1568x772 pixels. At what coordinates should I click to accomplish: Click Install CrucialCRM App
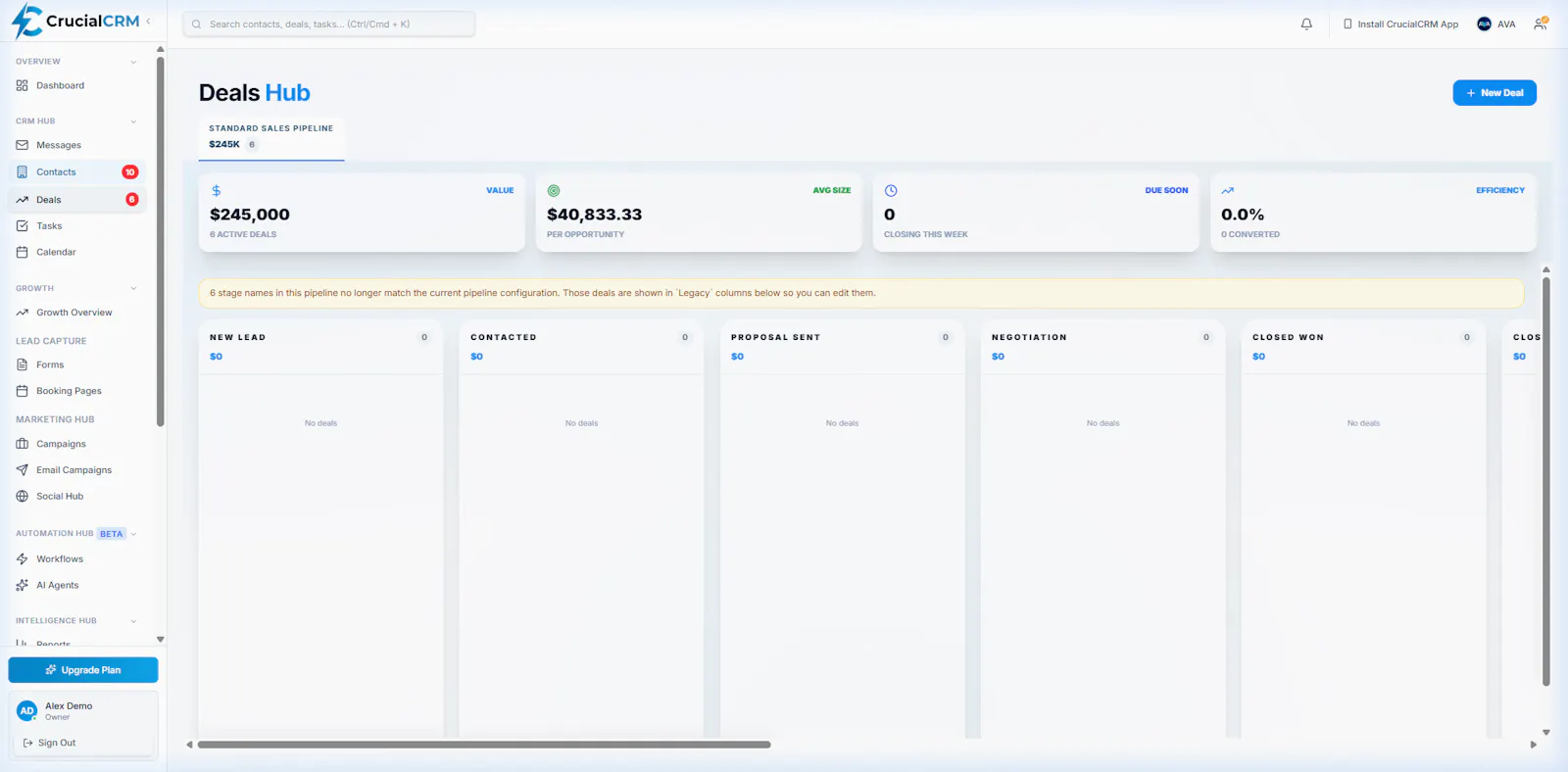coord(1400,24)
